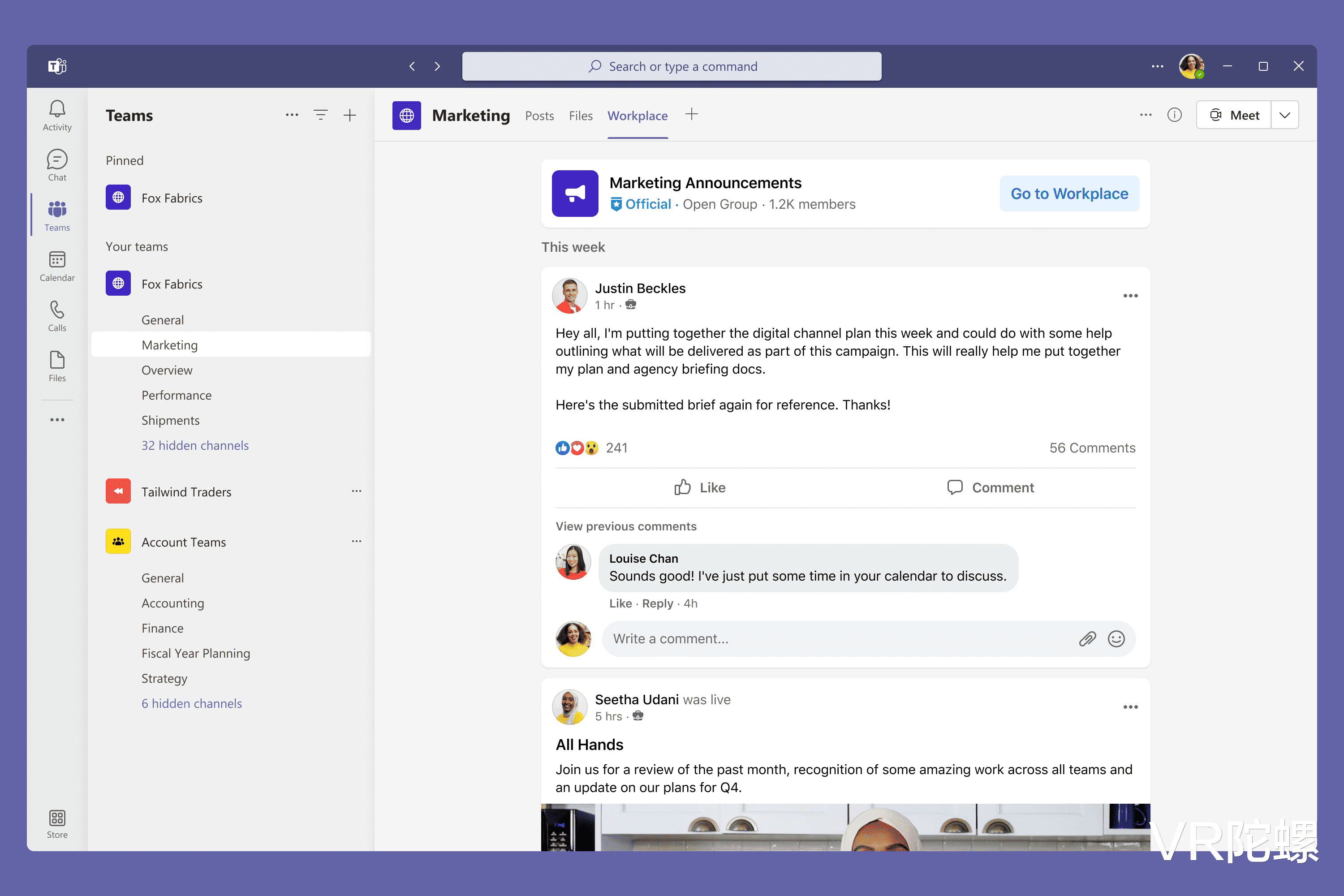Toggle emoji picker in comment box
Viewport: 1344px width, 896px height.
point(1116,639)
